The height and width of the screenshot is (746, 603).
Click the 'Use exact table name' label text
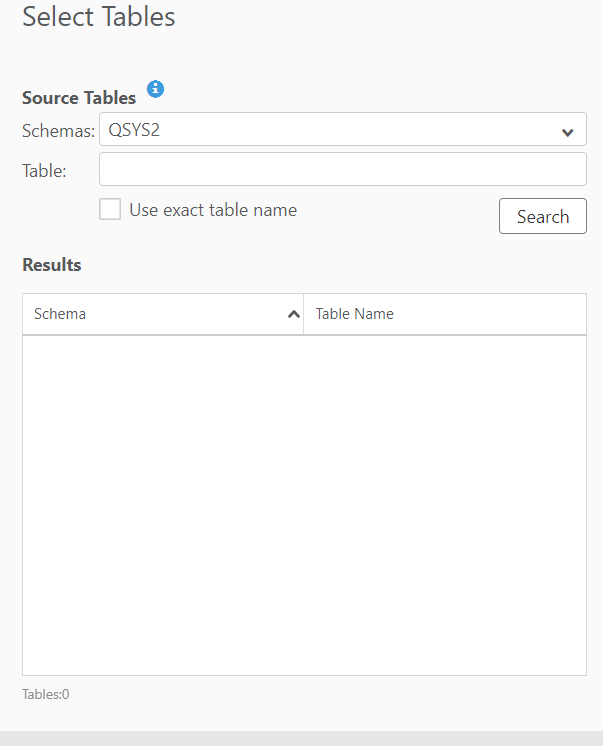[213, 210]
